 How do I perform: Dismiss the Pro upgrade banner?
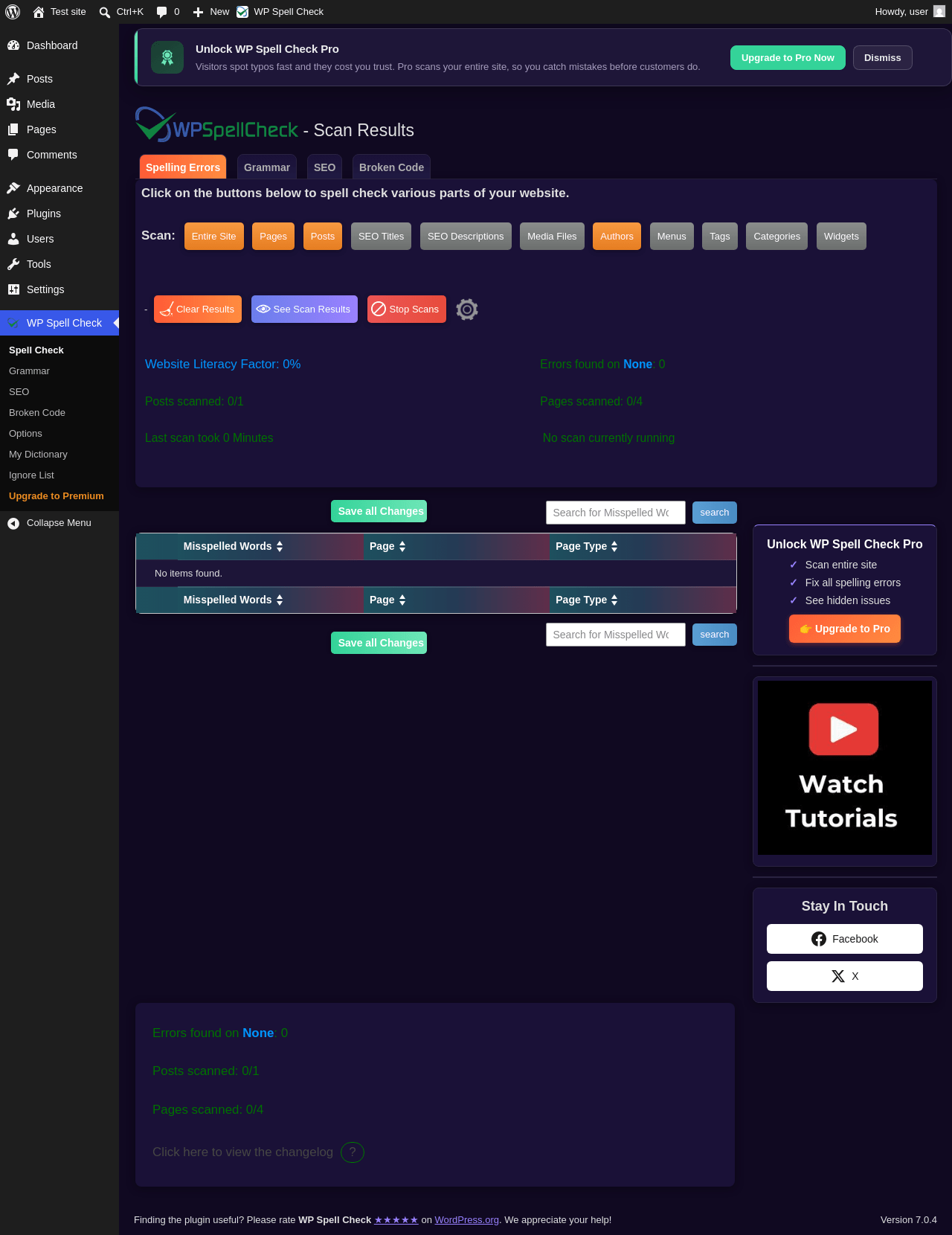(x=883, y=58)
